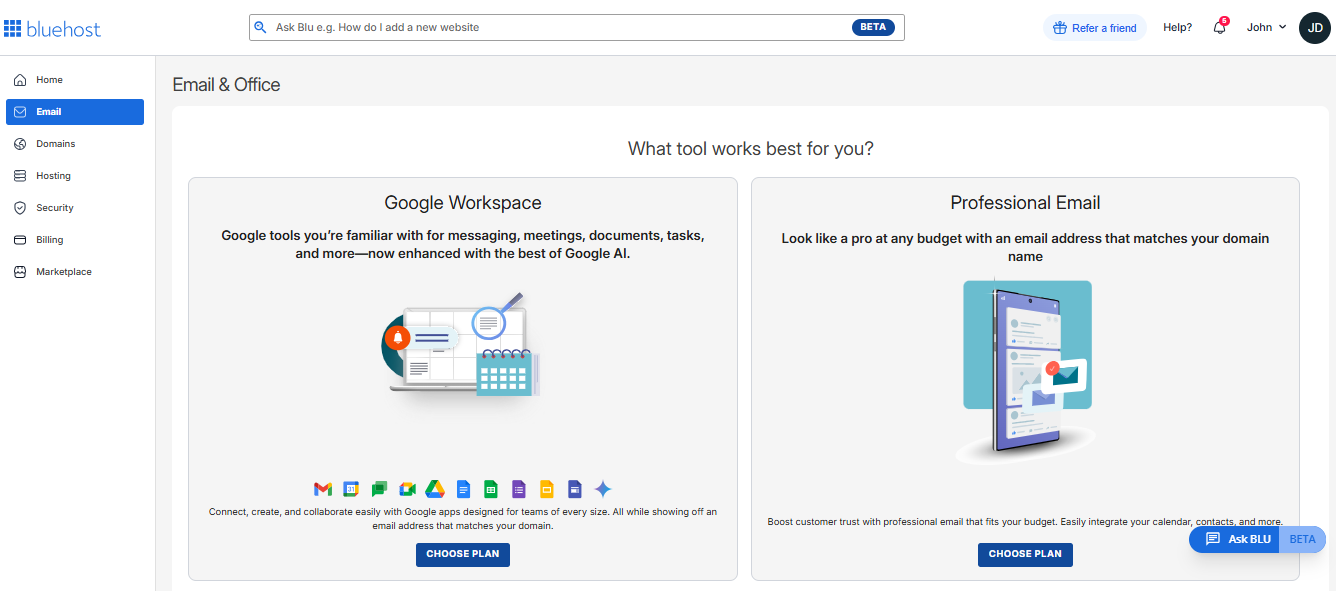This screenshot has height=591, width=1336.
Task: Click the Google Sheets icon
Action: [x=490, y=489]
